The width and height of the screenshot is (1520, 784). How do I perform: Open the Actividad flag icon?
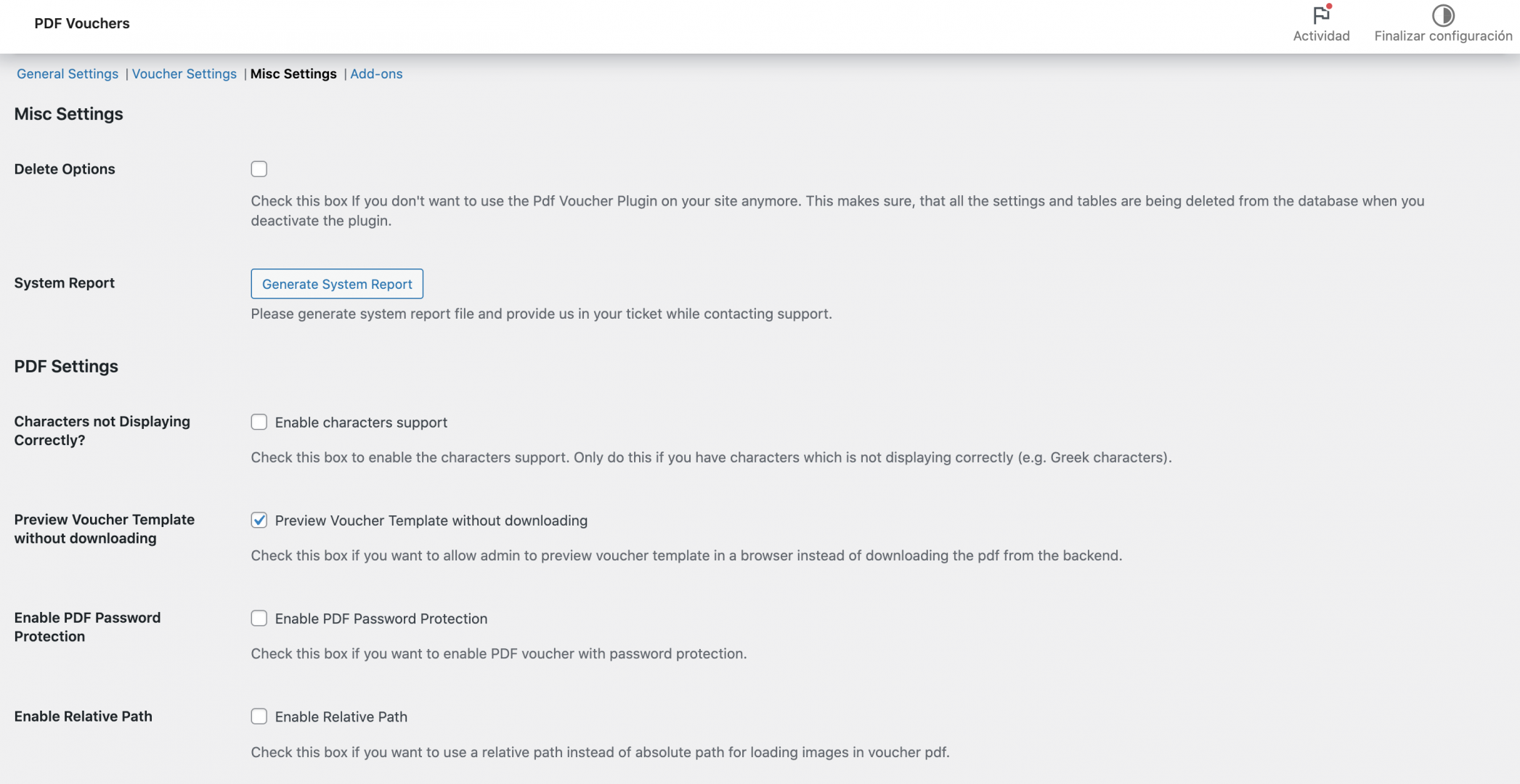[1321, 15]
